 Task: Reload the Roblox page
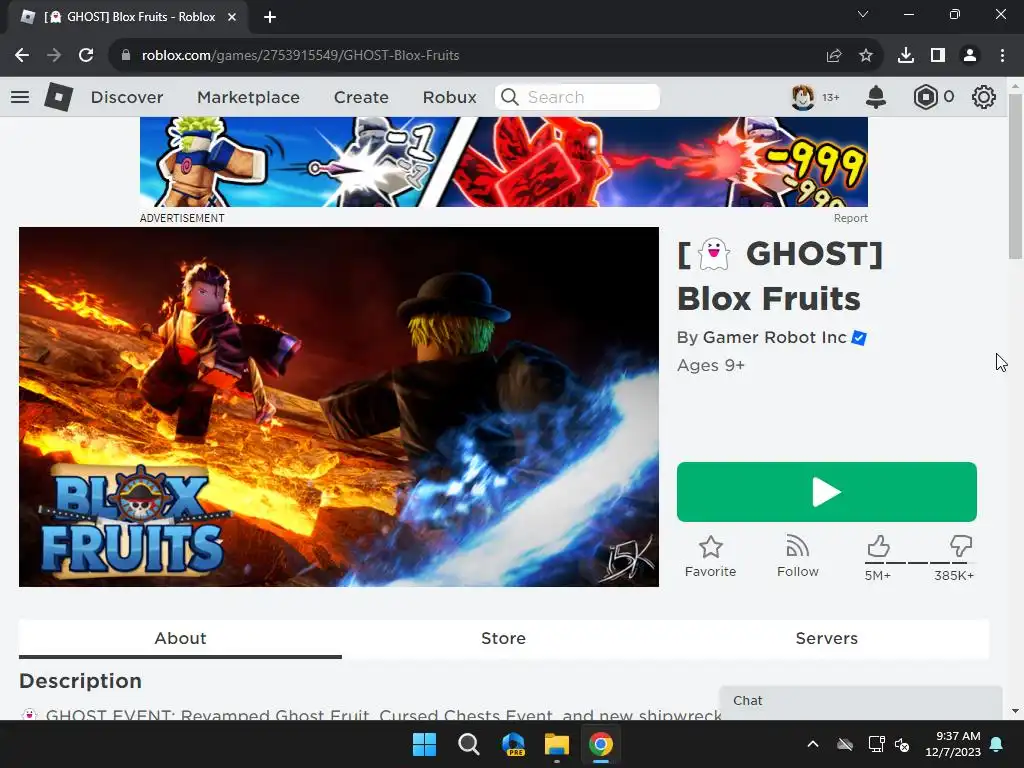(x=86, y=56)
